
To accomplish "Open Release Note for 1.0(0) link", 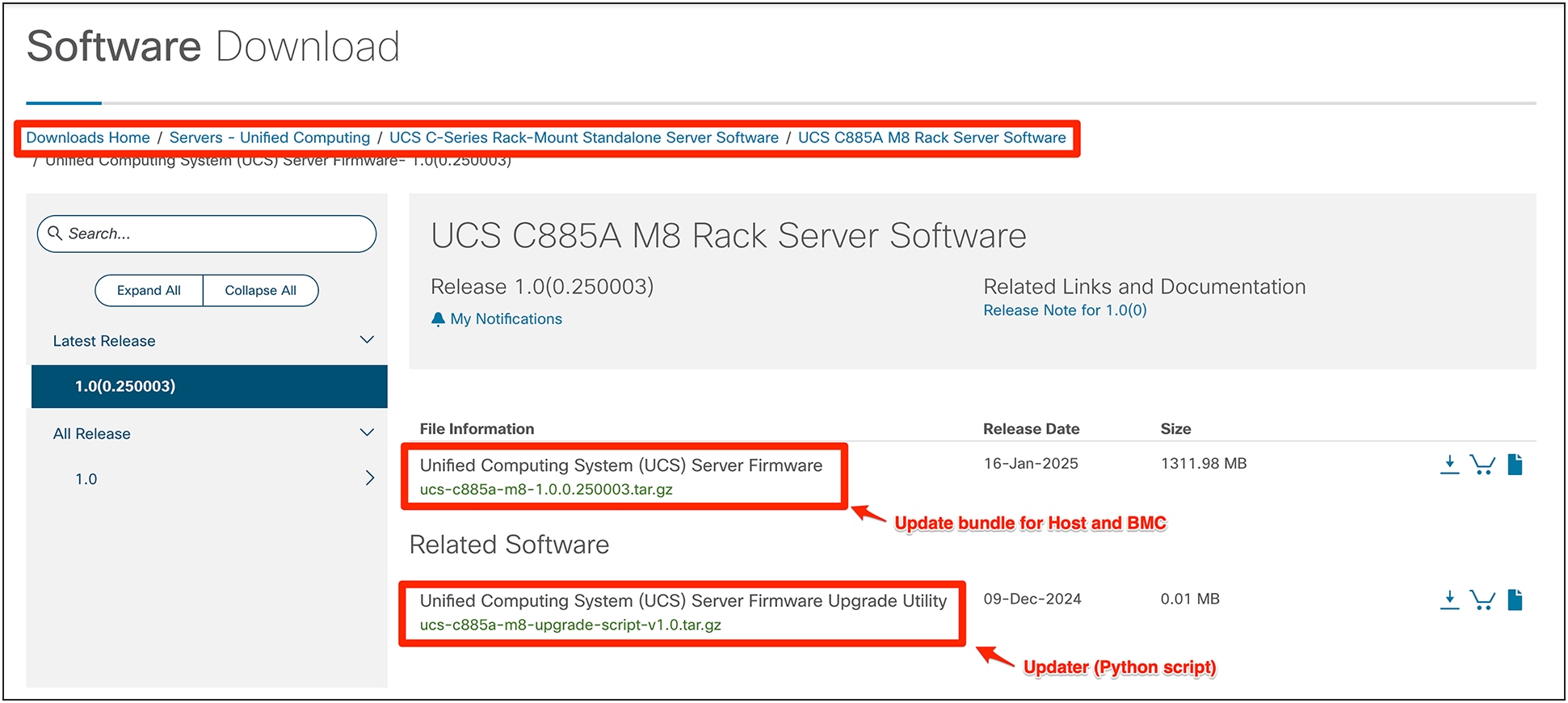I will 1065,310.
